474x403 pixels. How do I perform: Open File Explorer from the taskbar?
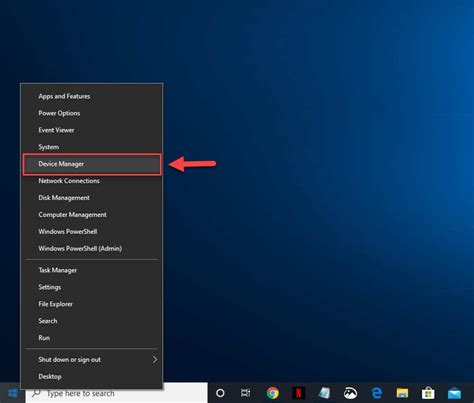[x=402, y=393]
